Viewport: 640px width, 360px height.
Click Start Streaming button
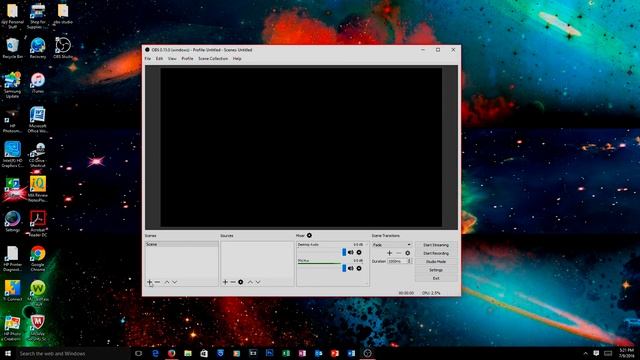(x=436, y=245)
